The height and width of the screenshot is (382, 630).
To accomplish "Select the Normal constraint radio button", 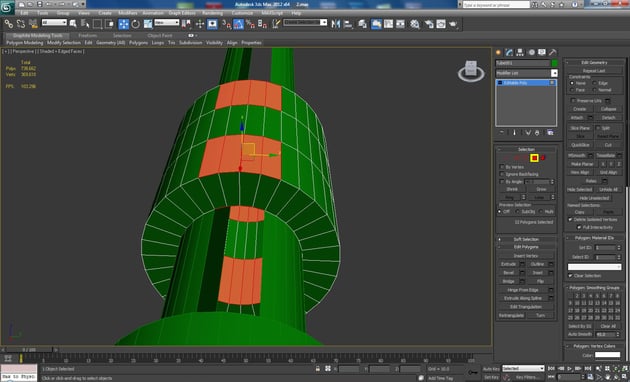I will [x=595, y=90].
